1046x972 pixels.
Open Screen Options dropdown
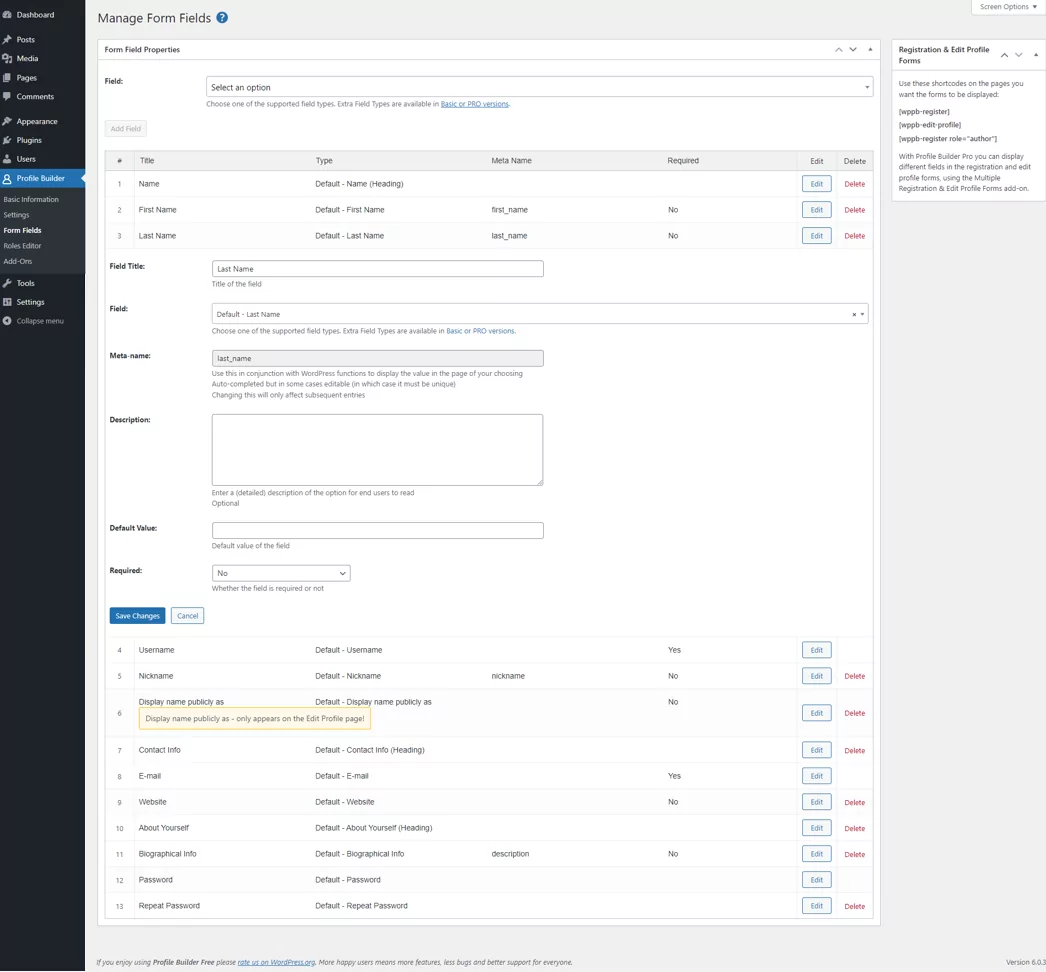1008,7
